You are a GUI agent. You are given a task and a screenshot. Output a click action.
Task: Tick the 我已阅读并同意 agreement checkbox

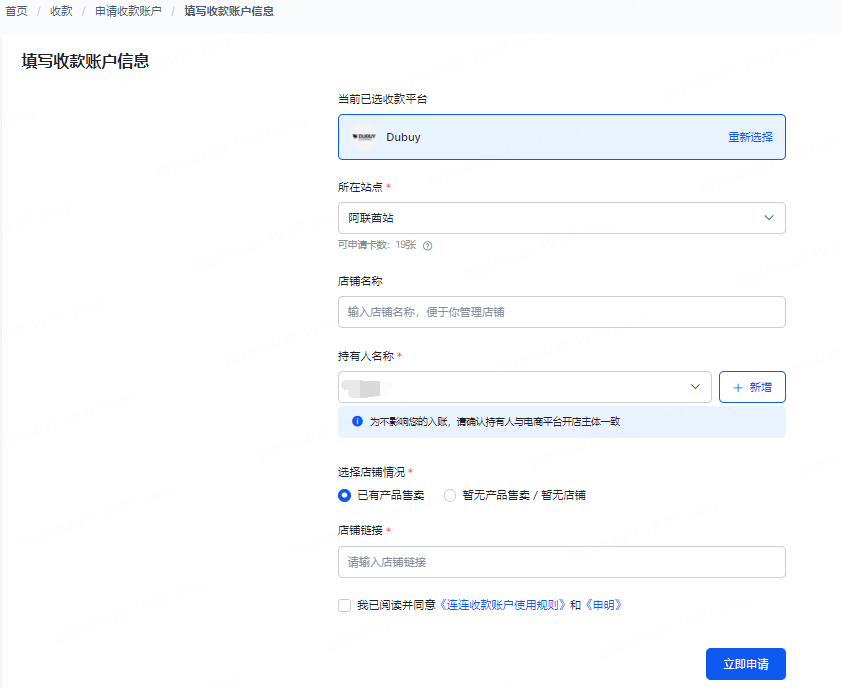point(345,605)
